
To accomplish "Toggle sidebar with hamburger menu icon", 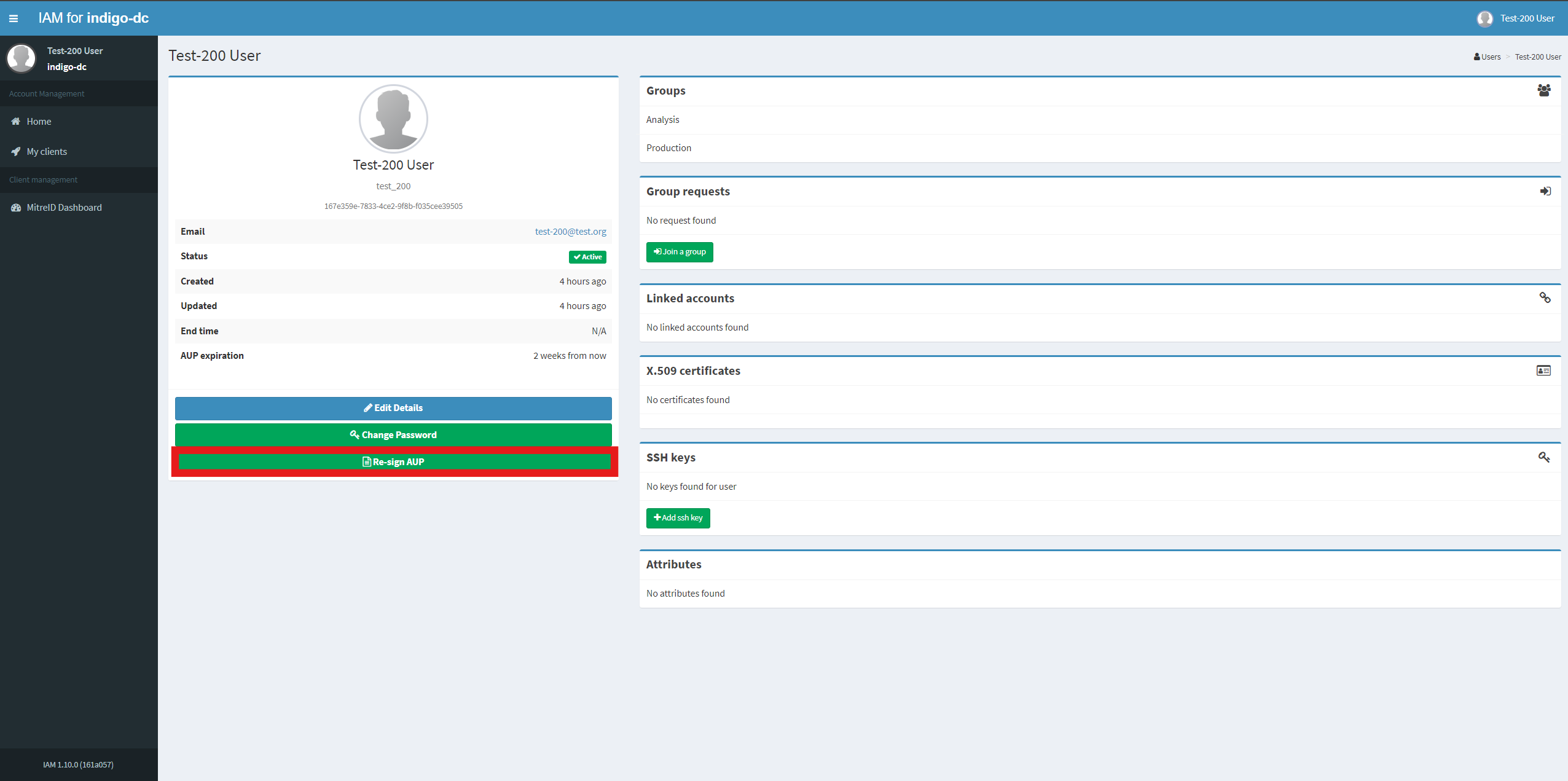I will (14, 18).
